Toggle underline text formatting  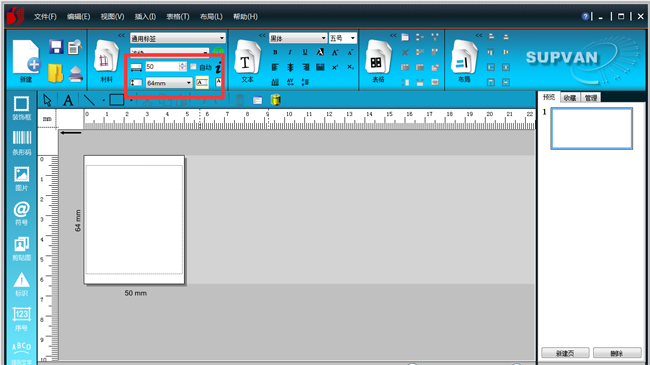(305, 52)
